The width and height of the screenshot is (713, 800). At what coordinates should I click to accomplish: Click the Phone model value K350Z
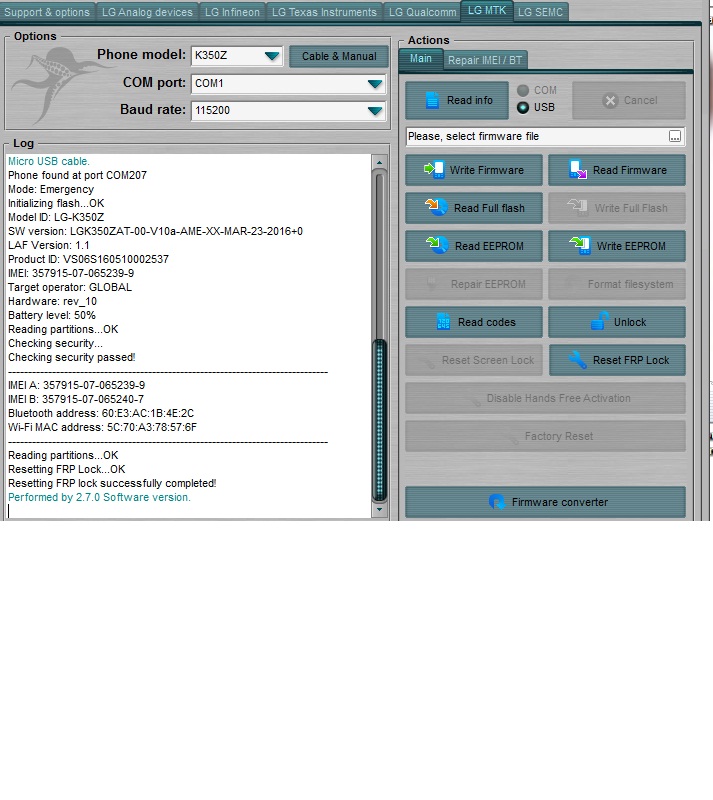coord(211,55)
